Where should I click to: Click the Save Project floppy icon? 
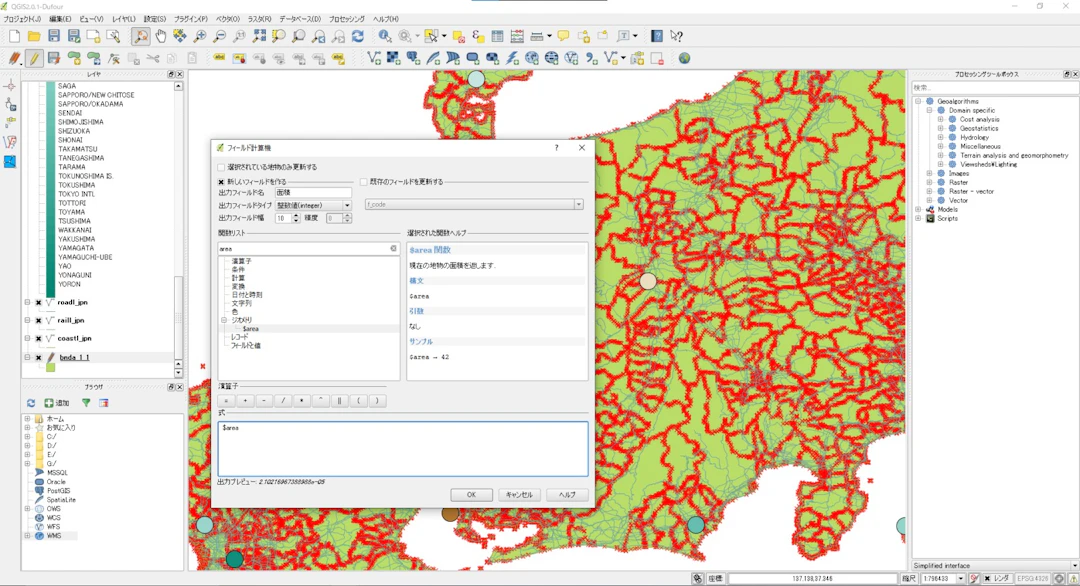pyautogui.click(x=54, y=36)
